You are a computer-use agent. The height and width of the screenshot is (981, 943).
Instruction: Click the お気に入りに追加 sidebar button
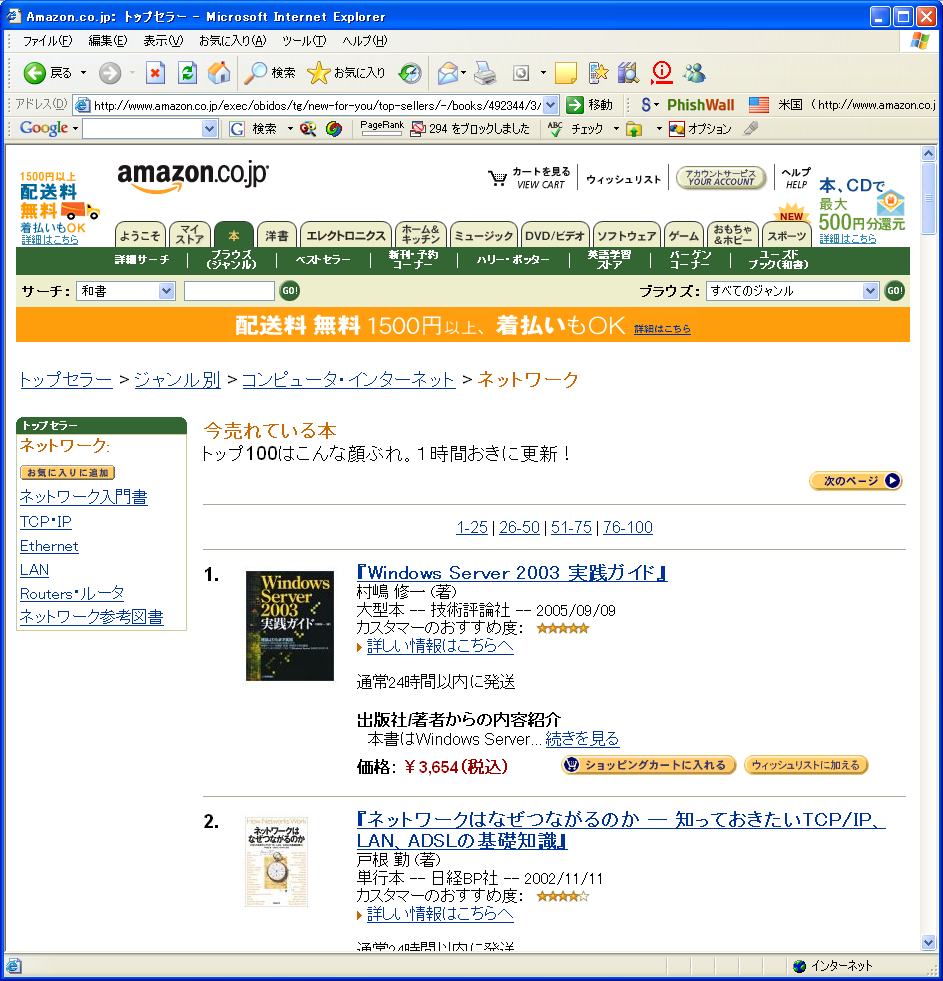pyautogui.click(x=68, y=472)
